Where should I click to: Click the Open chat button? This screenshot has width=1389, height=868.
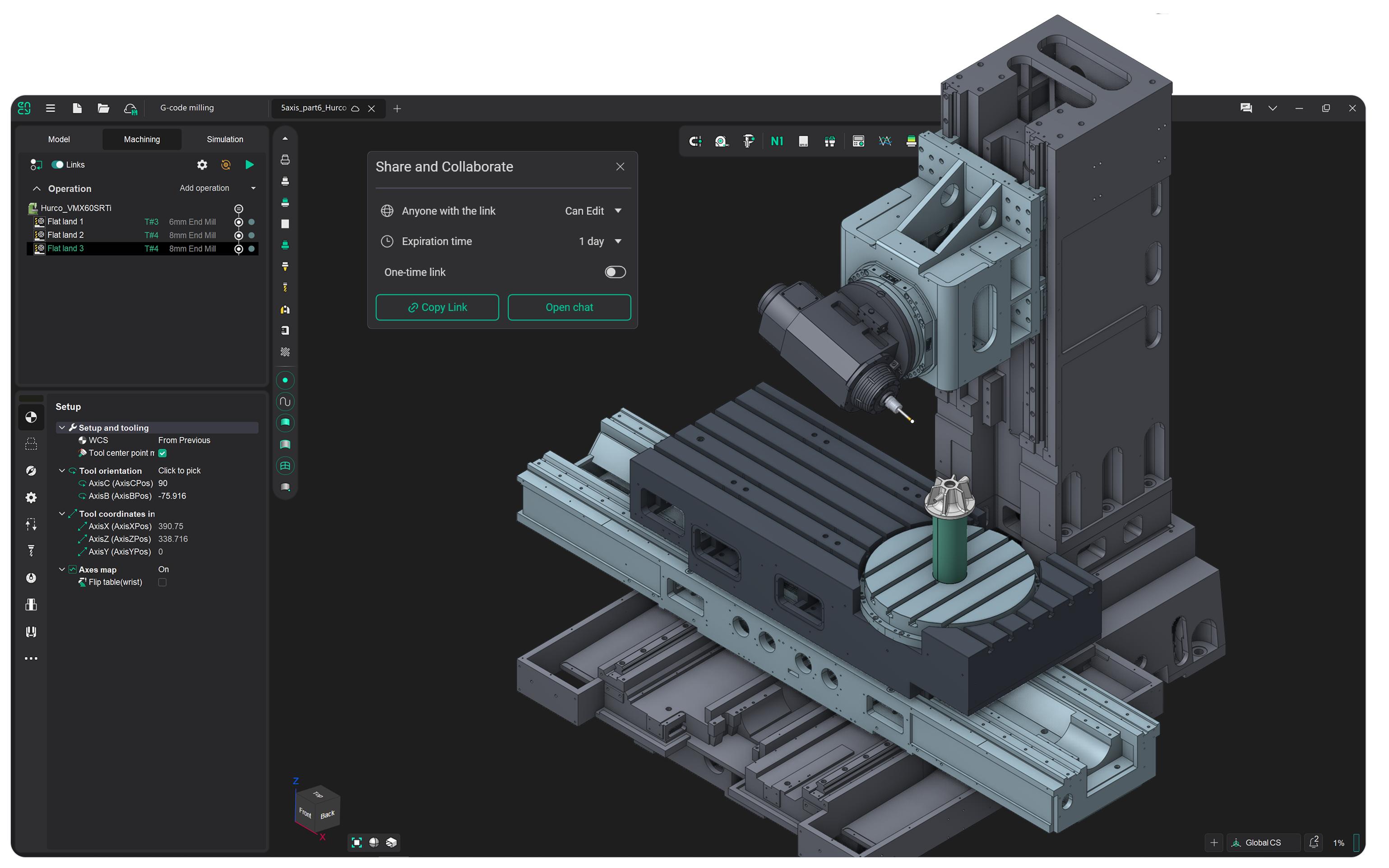569,307
